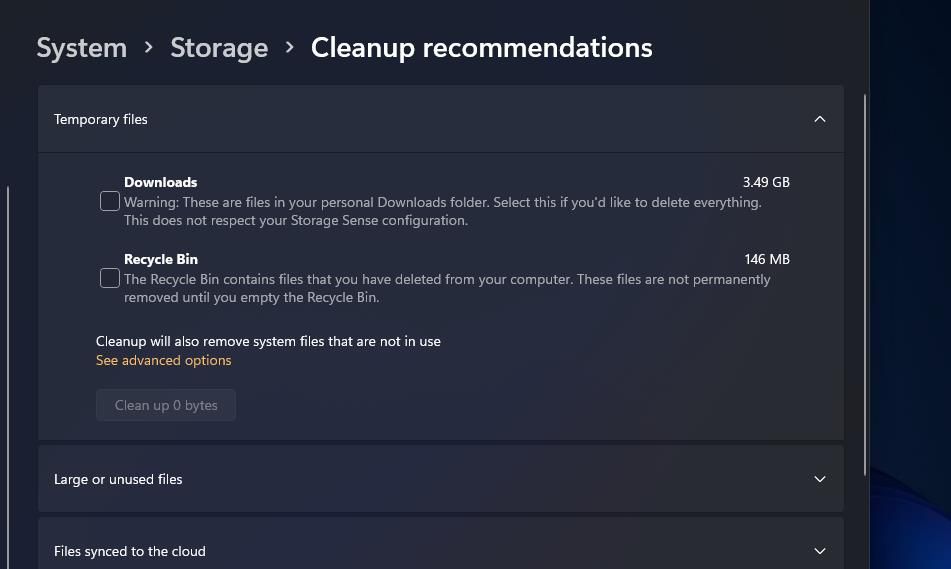Select the bold Recycle Bin label
The width and height of the screenshot is (951, 569).
point(161,259)
